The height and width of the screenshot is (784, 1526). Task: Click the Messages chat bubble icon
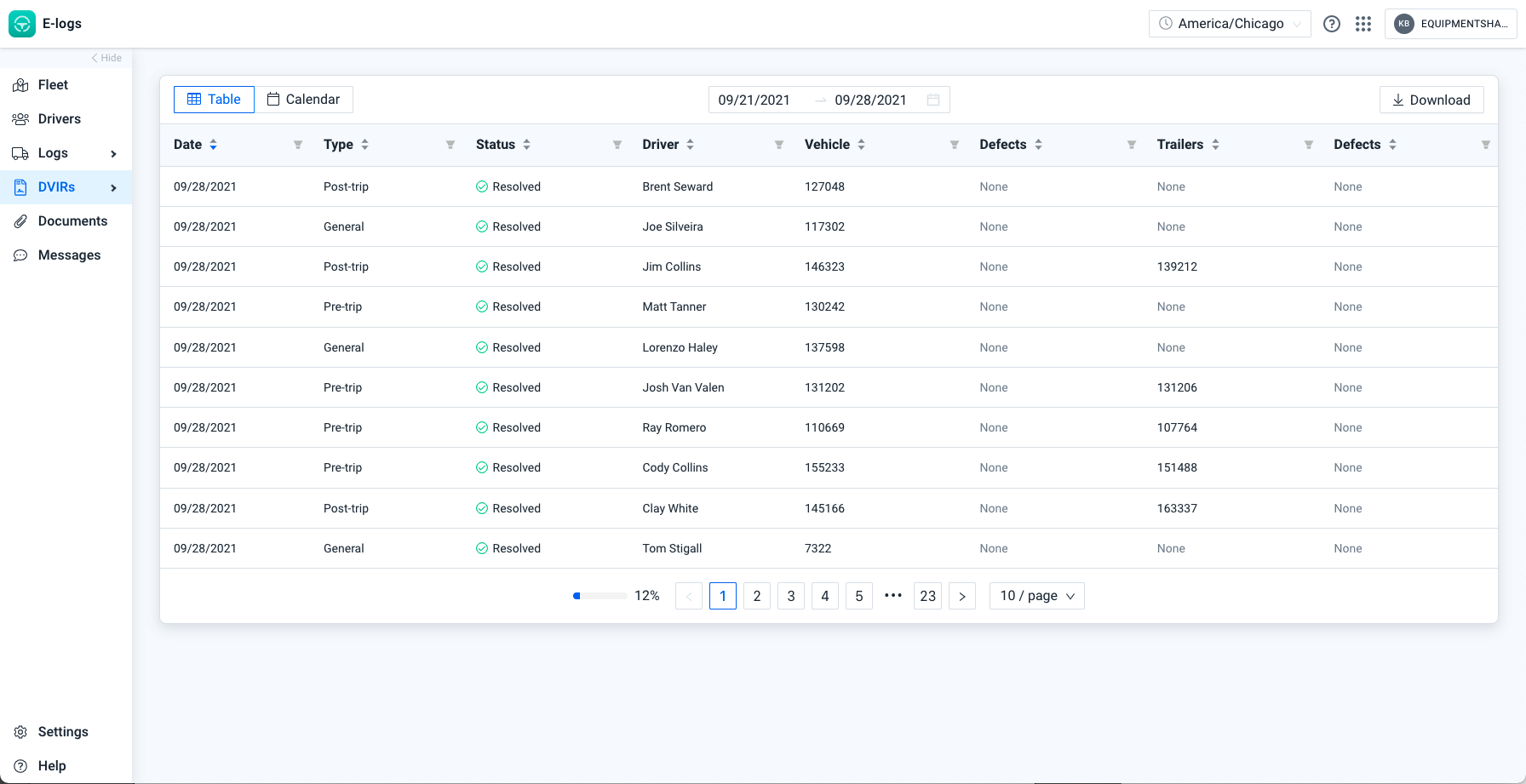click(20, 255)
